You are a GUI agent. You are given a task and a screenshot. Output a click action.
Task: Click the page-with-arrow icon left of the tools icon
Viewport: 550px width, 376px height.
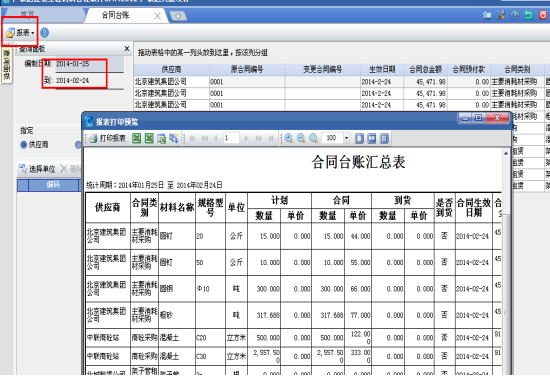pos(487,15)
